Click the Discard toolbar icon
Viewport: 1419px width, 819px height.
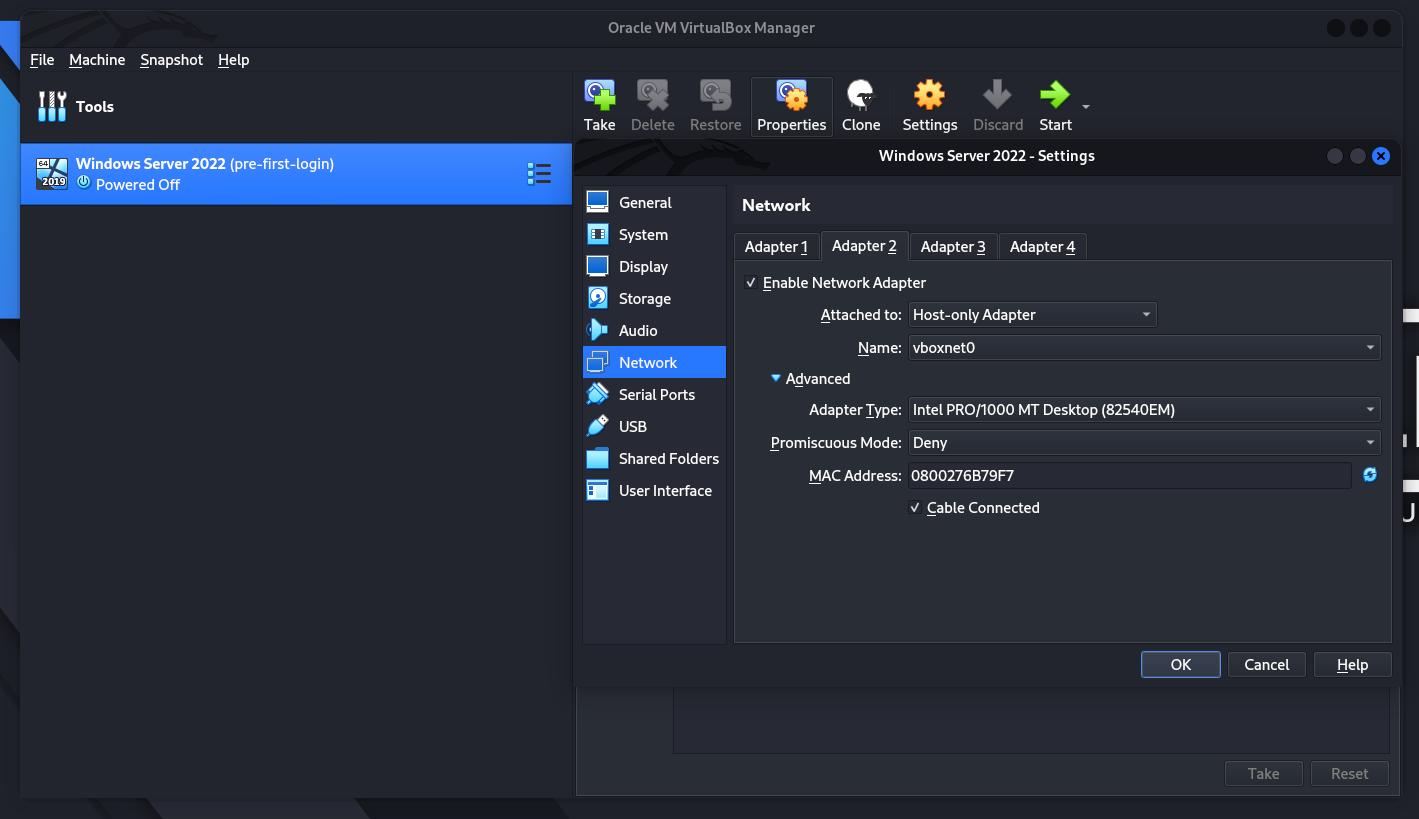[997, 95]
